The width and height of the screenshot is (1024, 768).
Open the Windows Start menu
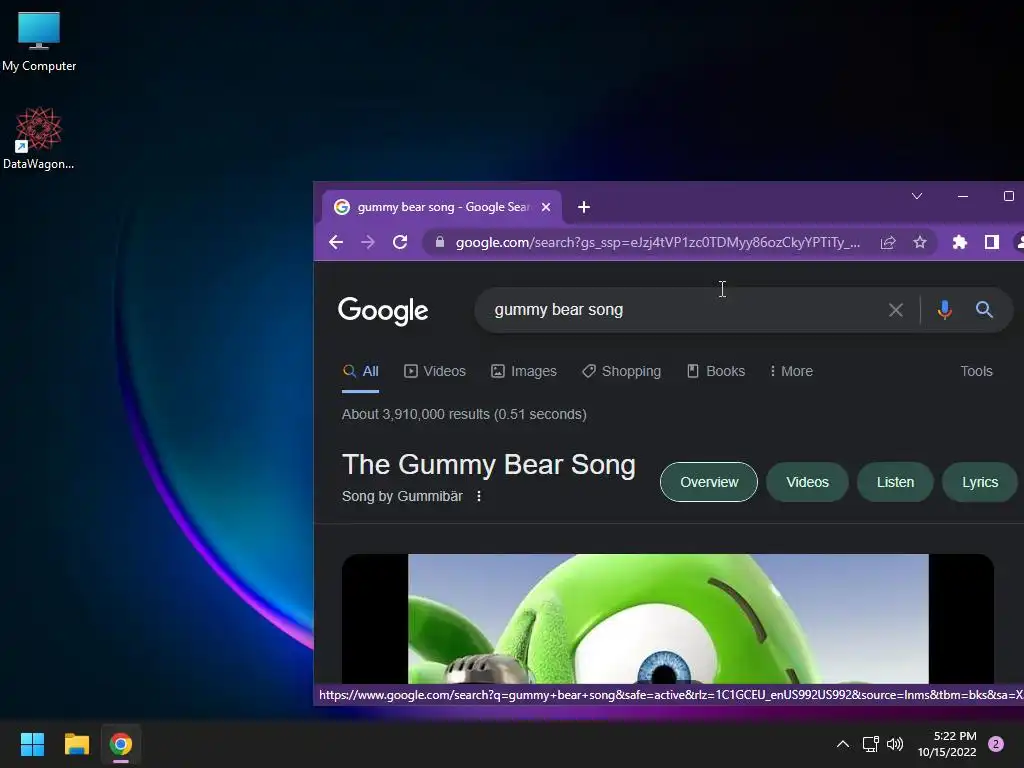point(32,744)
